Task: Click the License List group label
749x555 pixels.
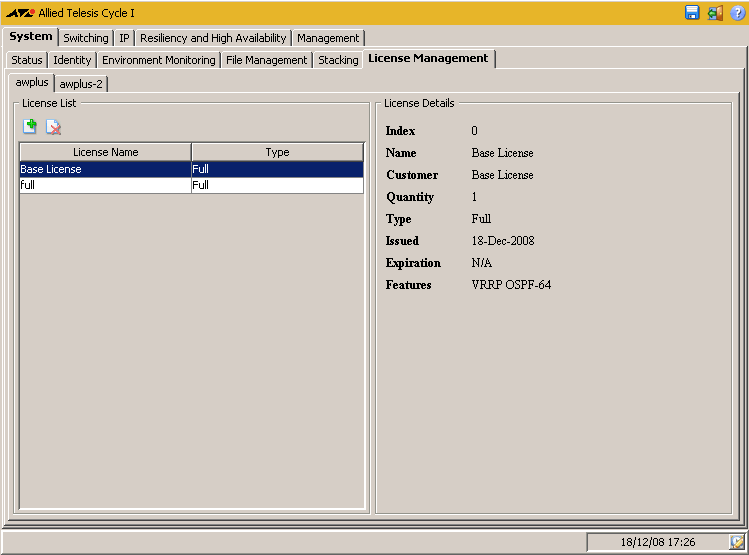Action: (x=49, y=103)
